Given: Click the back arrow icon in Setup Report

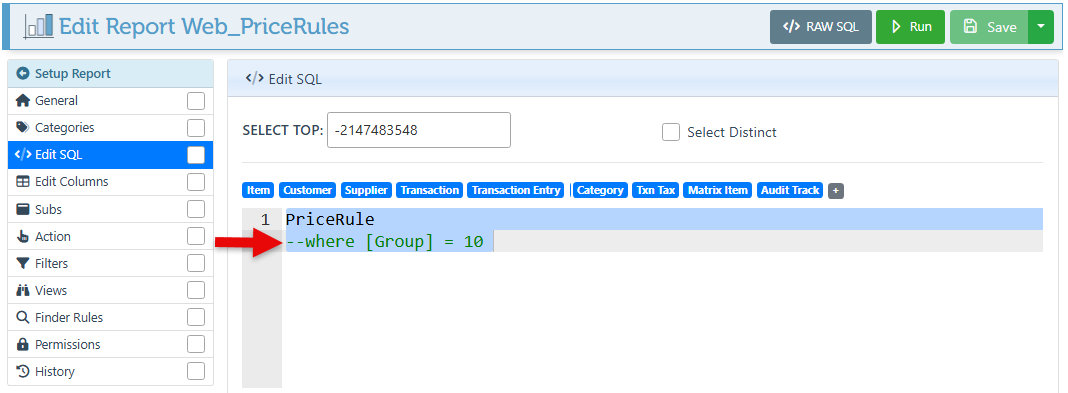Looking at the screenshot, I should [23, 74].
